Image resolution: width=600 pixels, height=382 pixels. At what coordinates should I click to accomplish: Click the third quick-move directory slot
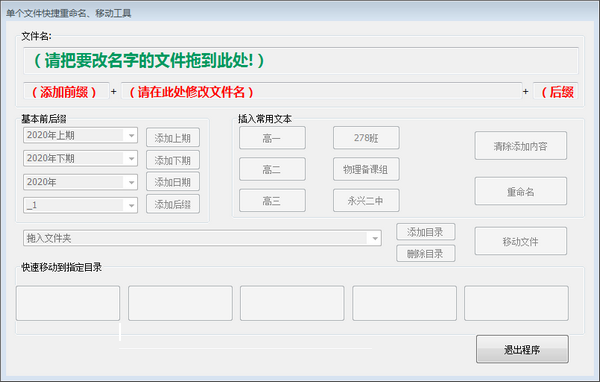click(x=292, y=303)
